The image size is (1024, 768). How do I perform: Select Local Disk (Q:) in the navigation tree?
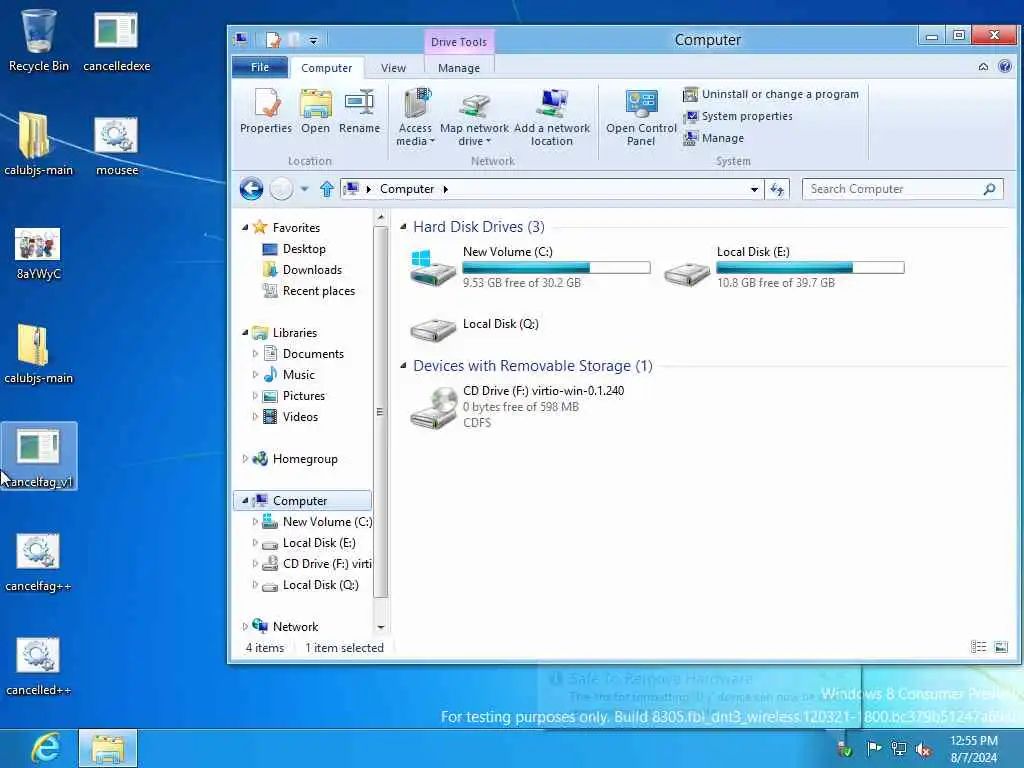click(x=320, y=584)
